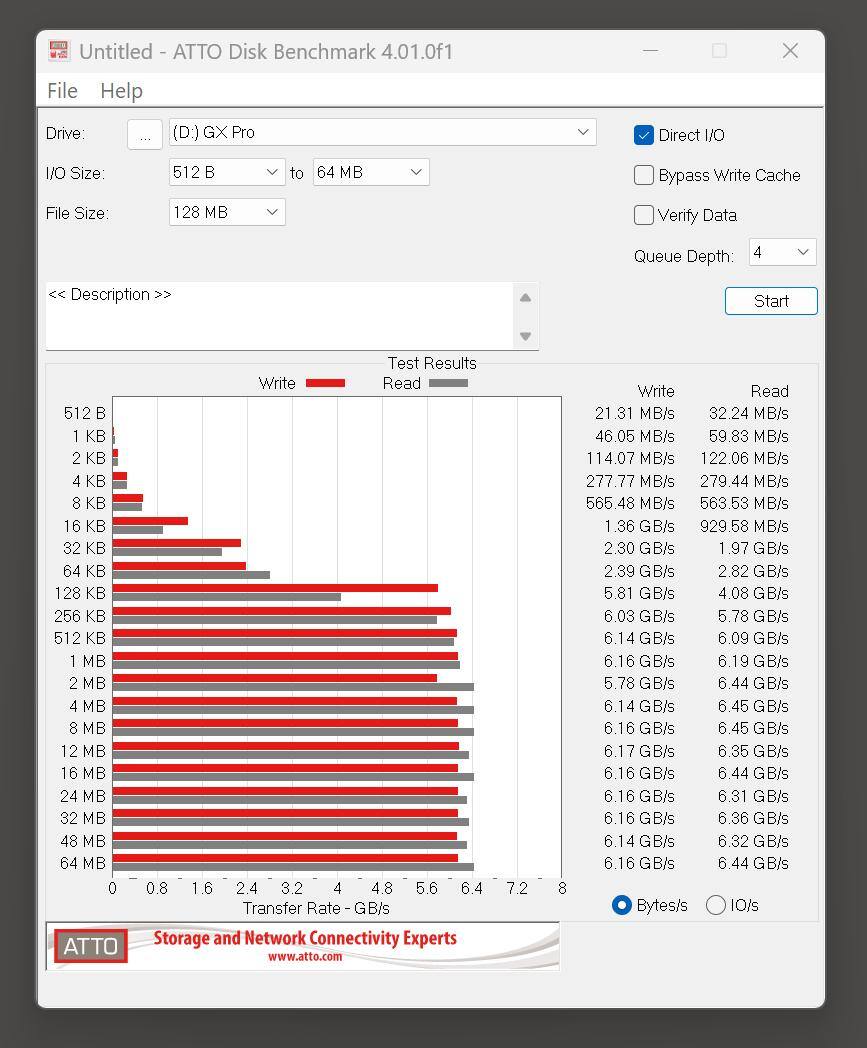The image size is (867, 1048).
Task: Click the '929.58 MB/s' read value
Action: click(744, 526)
